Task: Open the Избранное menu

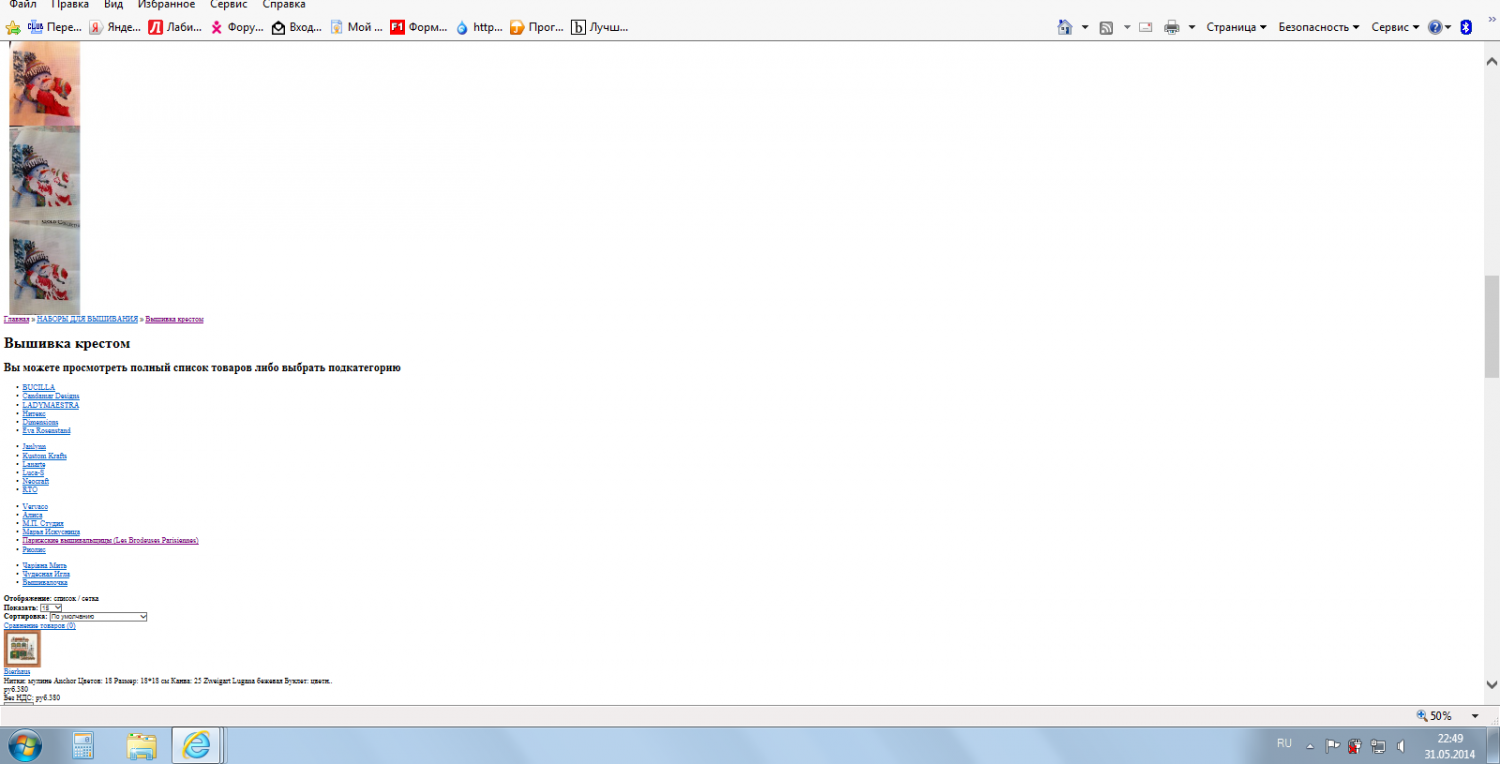Action: point(166,5)
